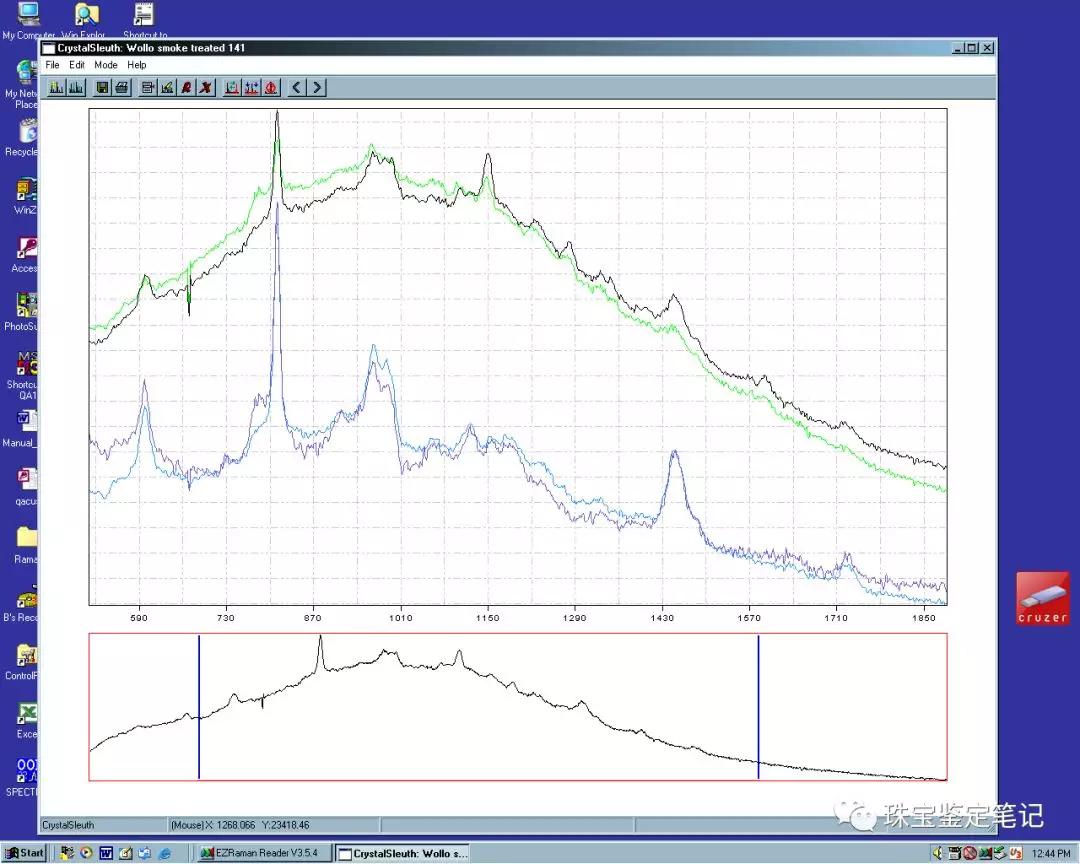
Task: Click the clock showing 12:44 PM
Action: [x=1050, y=853]
